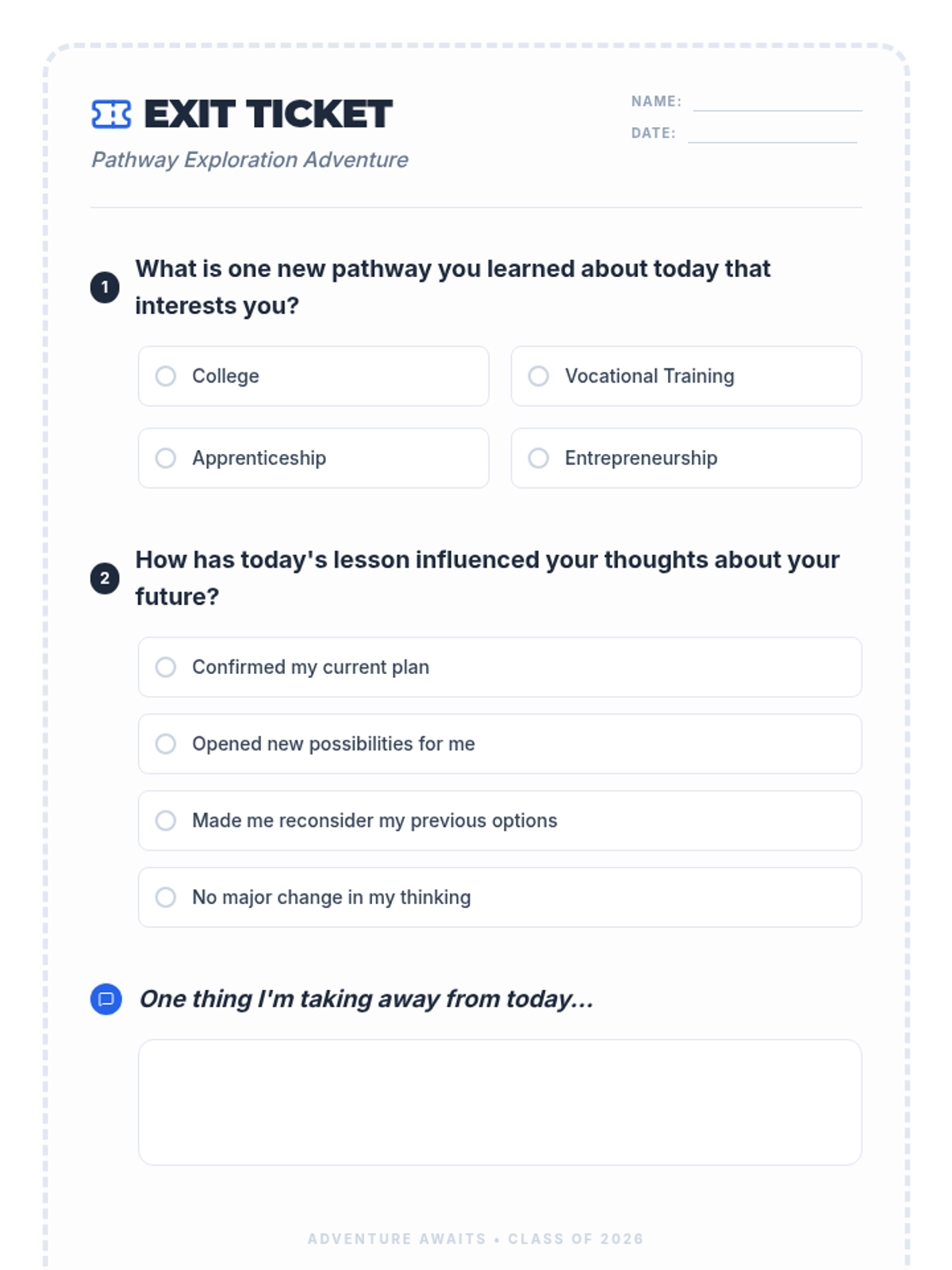Click the number 2 question badge
Screen dimensions: 952x1270
pos(105,578)
